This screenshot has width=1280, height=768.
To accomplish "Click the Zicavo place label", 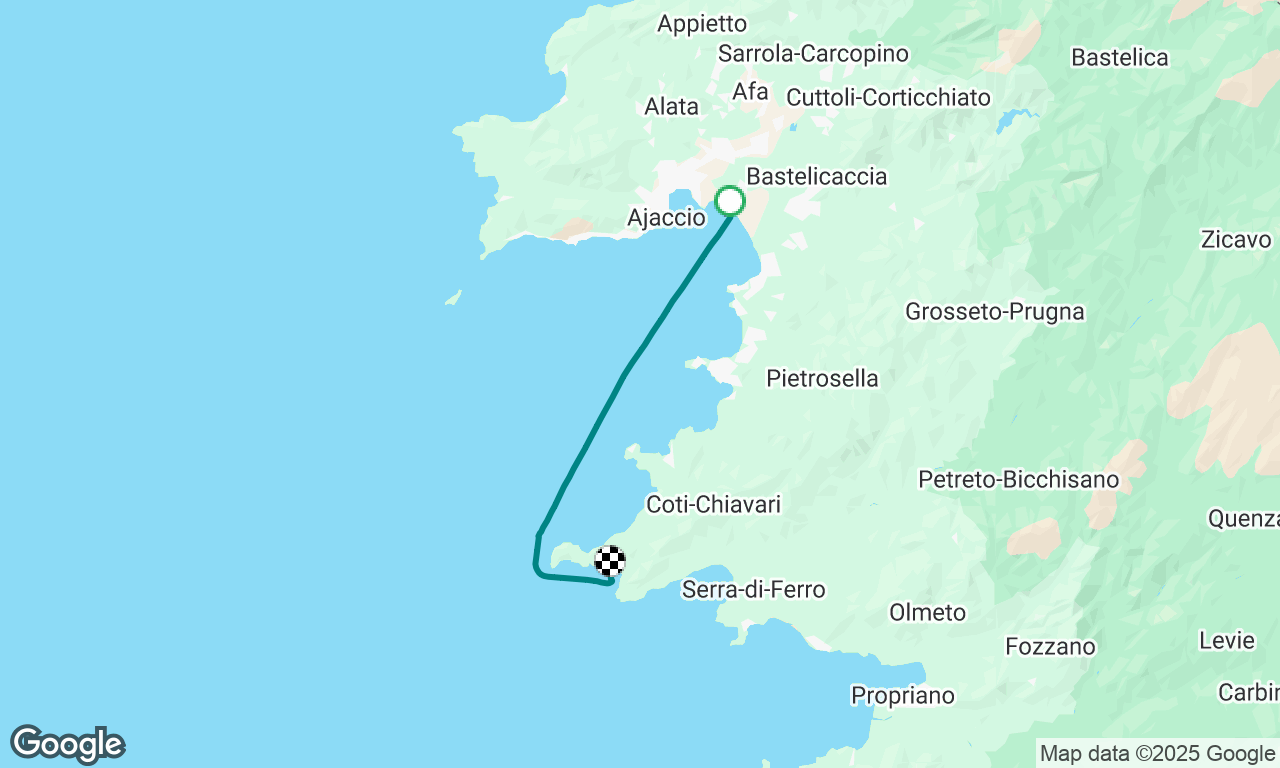I will 1236,239.
